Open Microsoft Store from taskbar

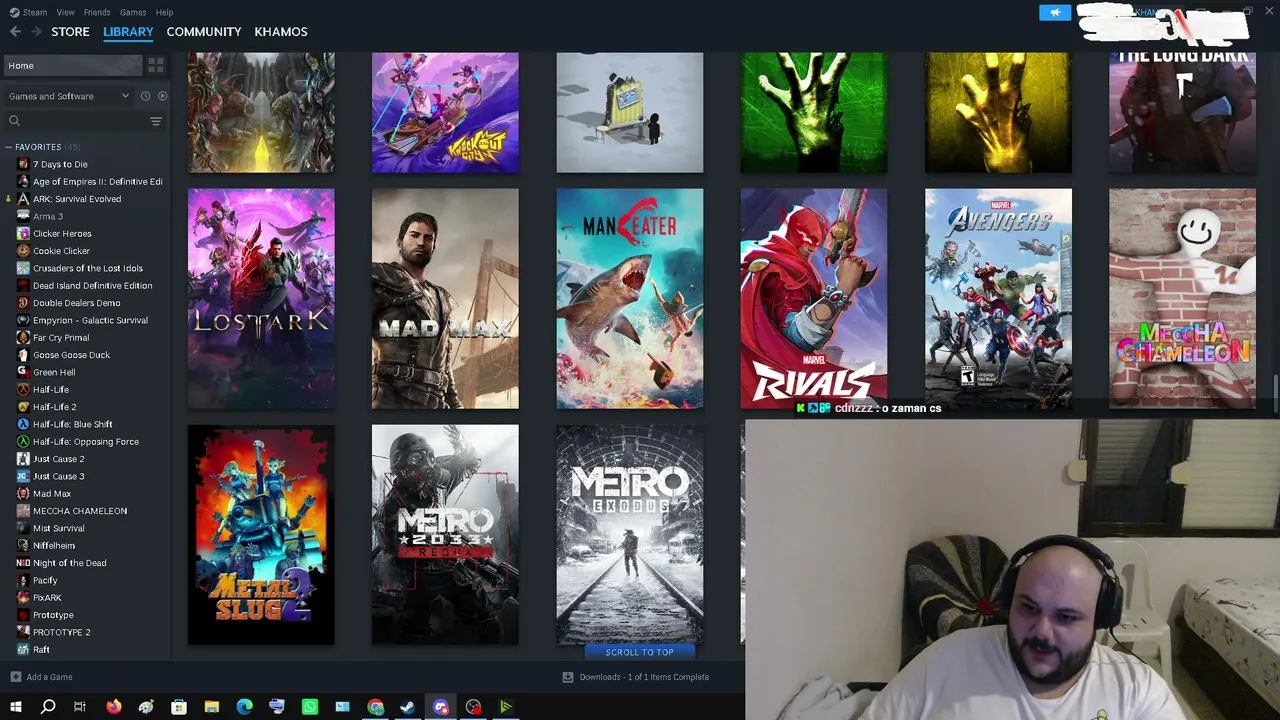[179, 707]
